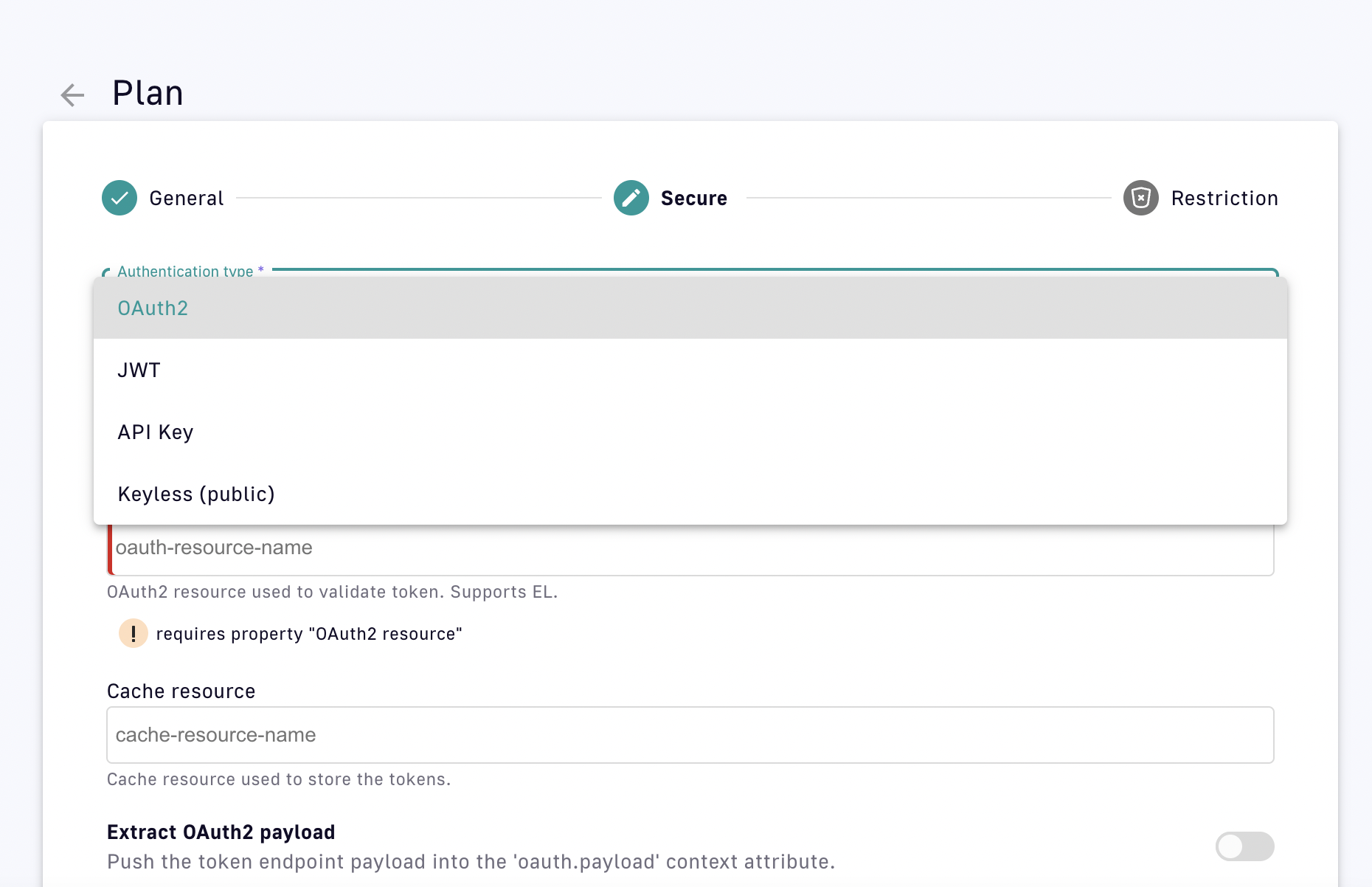The height and width of the screenshot is (887, 1372).
Task: Select JWT authentication type
Action: click(139, 370)
